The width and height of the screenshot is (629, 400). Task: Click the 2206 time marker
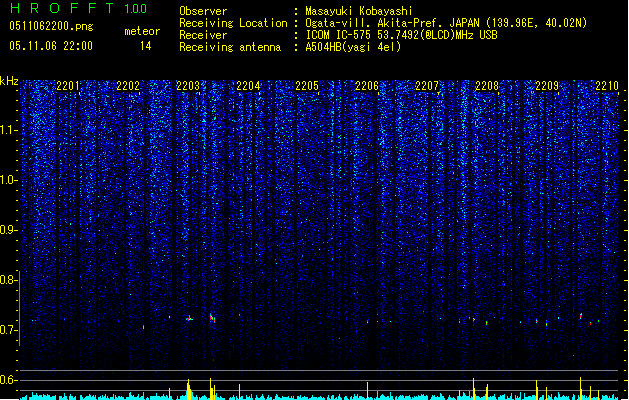click(x=367, y=86)
